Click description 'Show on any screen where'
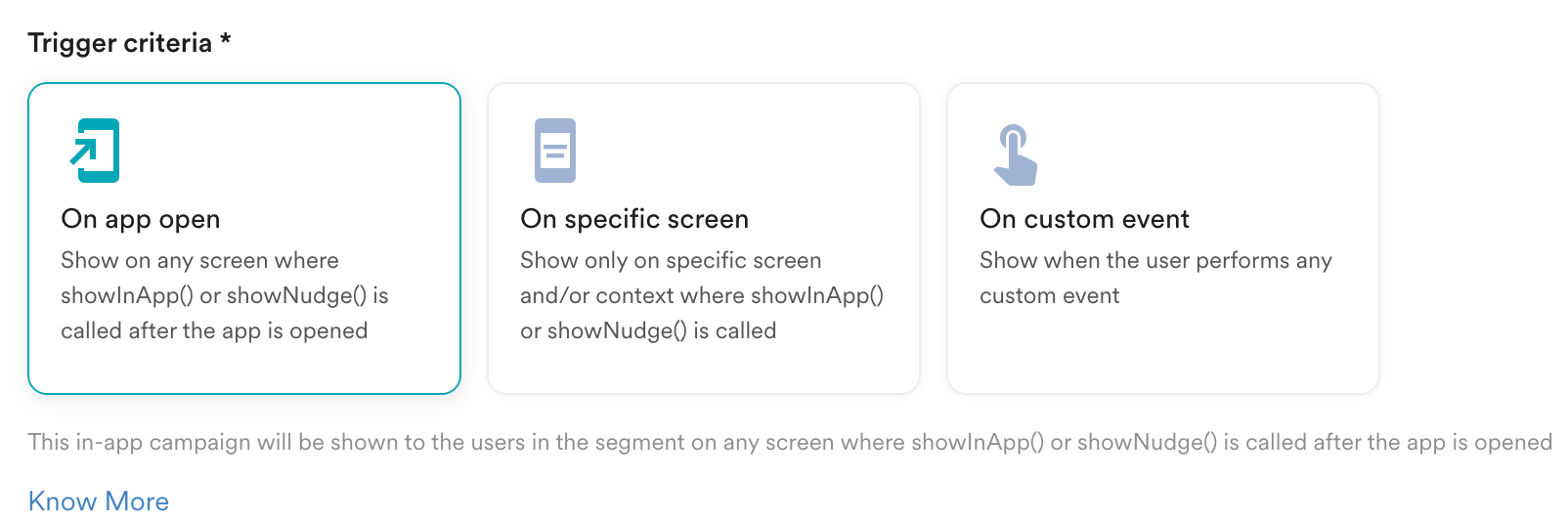The image size is (1568, 524). pos(199,260)
